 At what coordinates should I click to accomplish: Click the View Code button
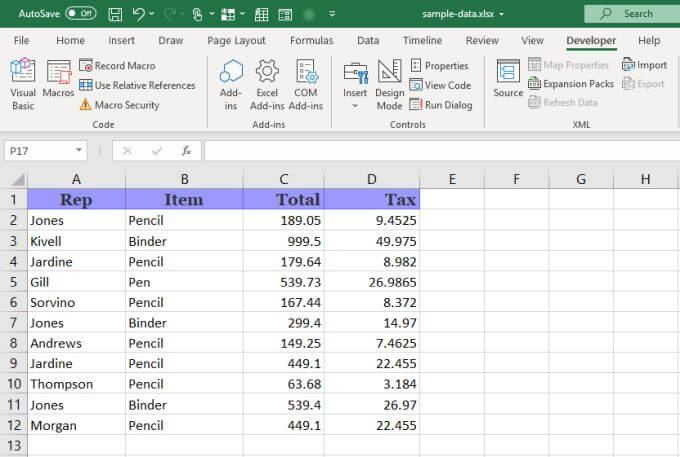tap(440, 85)
